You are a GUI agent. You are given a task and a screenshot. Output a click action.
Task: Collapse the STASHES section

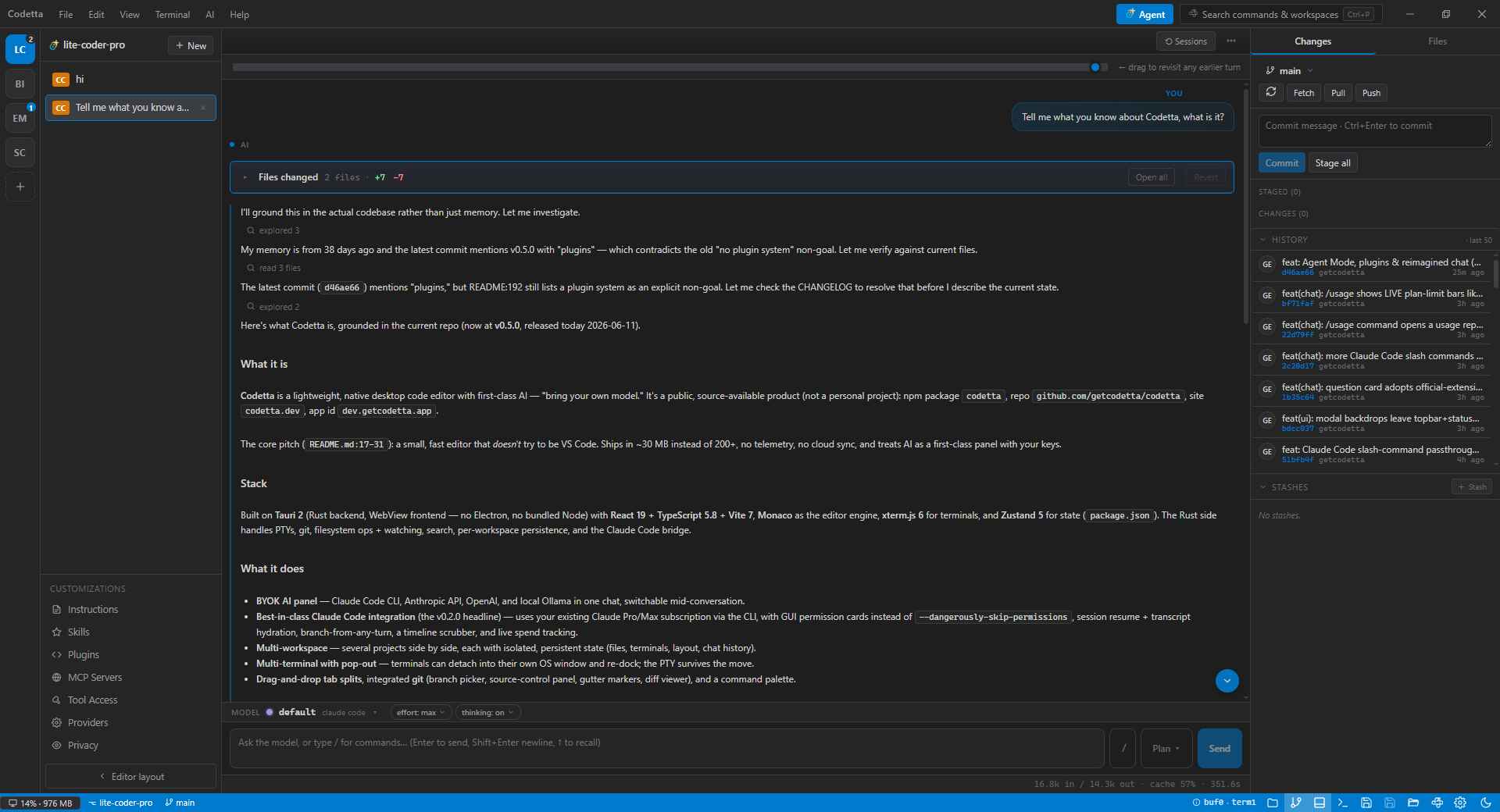pos(1283,487)
